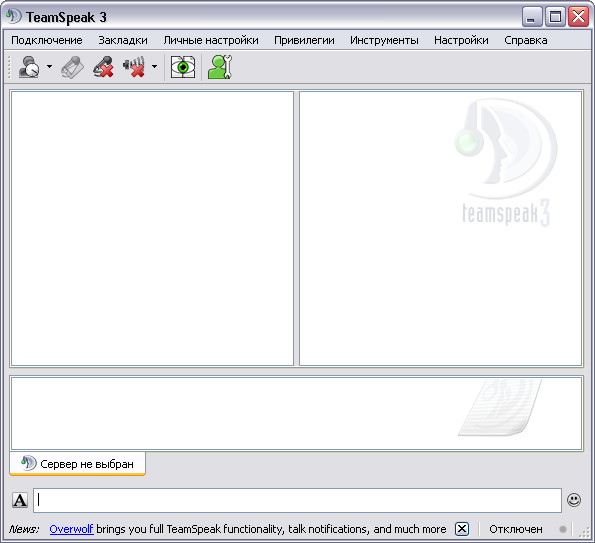
Task: Toggle the mute speakers icon
Action: [134, 67]
